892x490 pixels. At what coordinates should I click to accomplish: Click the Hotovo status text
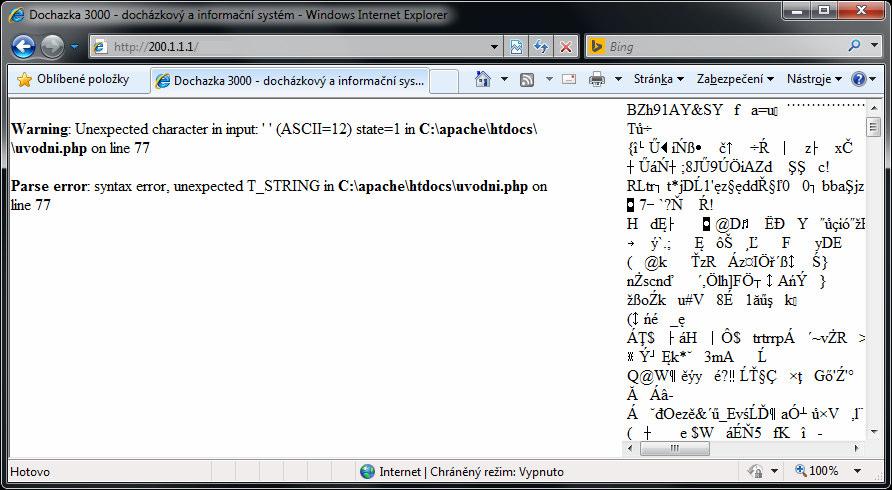[x=30, y=472]
